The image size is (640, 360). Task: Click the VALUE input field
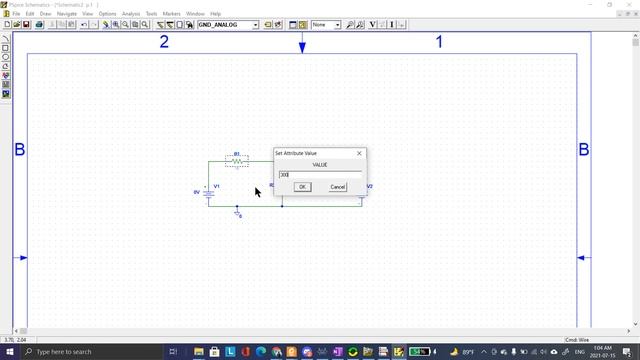coord(320,175)
